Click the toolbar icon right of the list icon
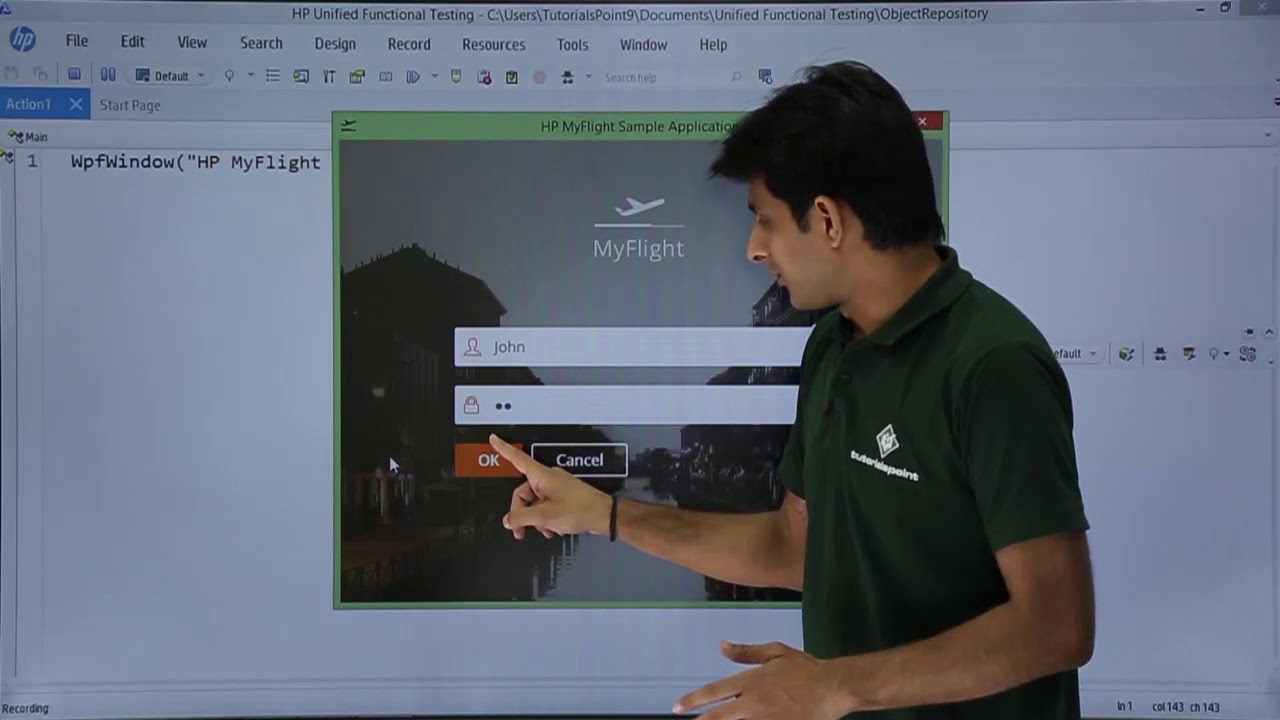 [x=301, y=76]
